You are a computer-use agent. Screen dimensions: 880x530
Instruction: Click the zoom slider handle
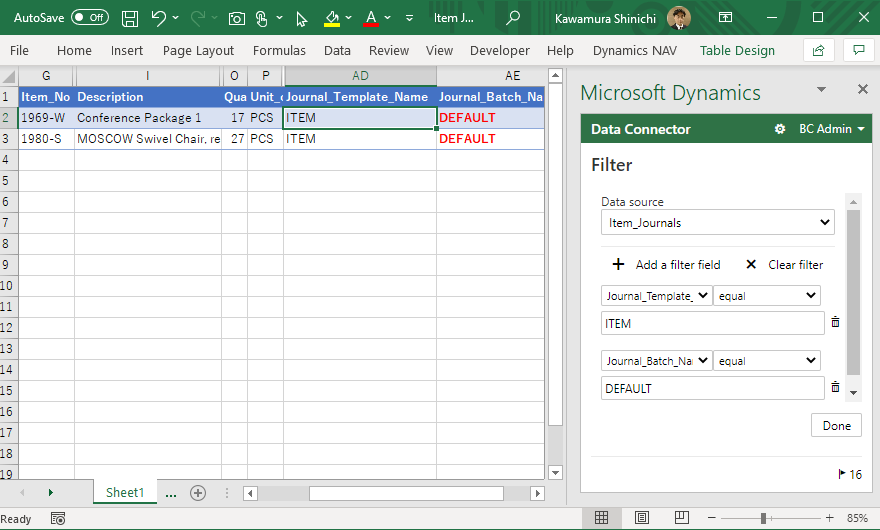point(763,518)
